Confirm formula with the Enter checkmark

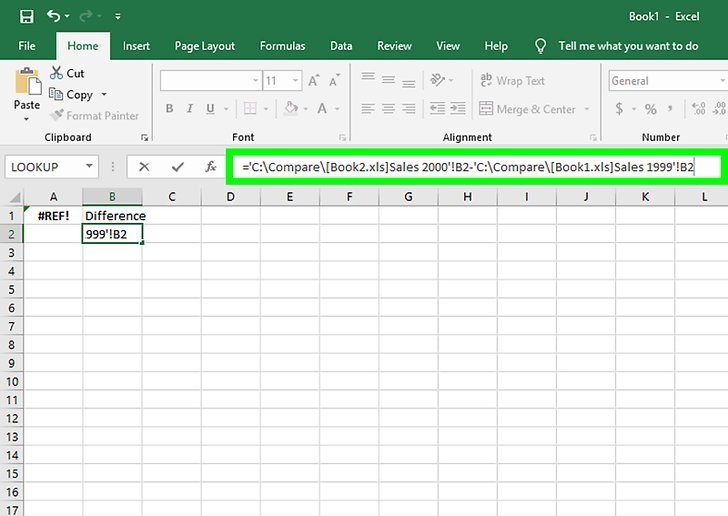click(178, 167)
